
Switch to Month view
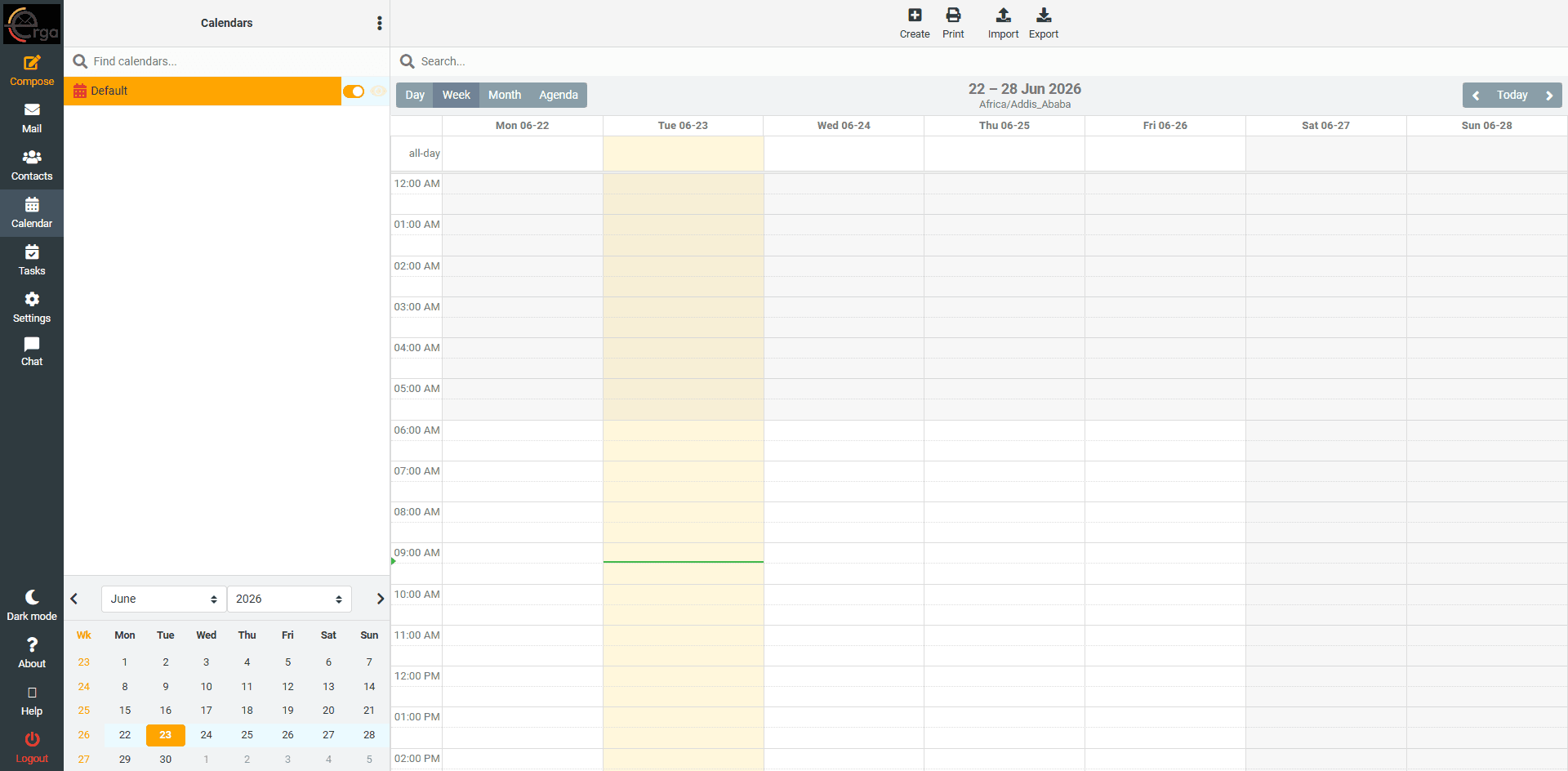click(505, 96)
